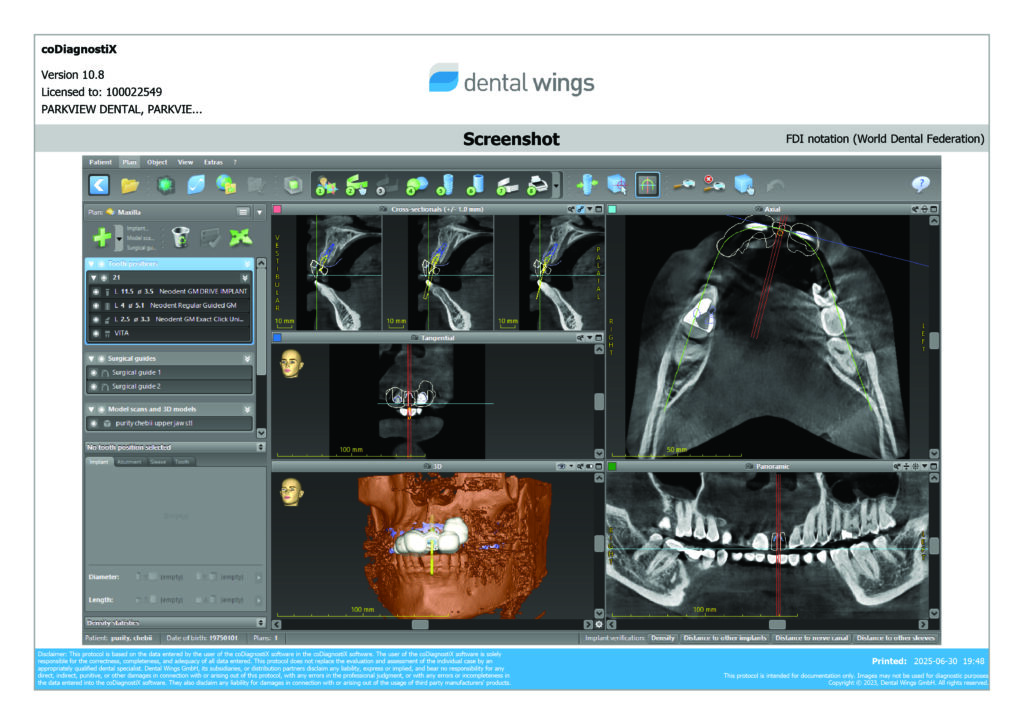This screenshot has height=724, width=1024.
Task: Click the green plus add object button
Action: [102, 237]
